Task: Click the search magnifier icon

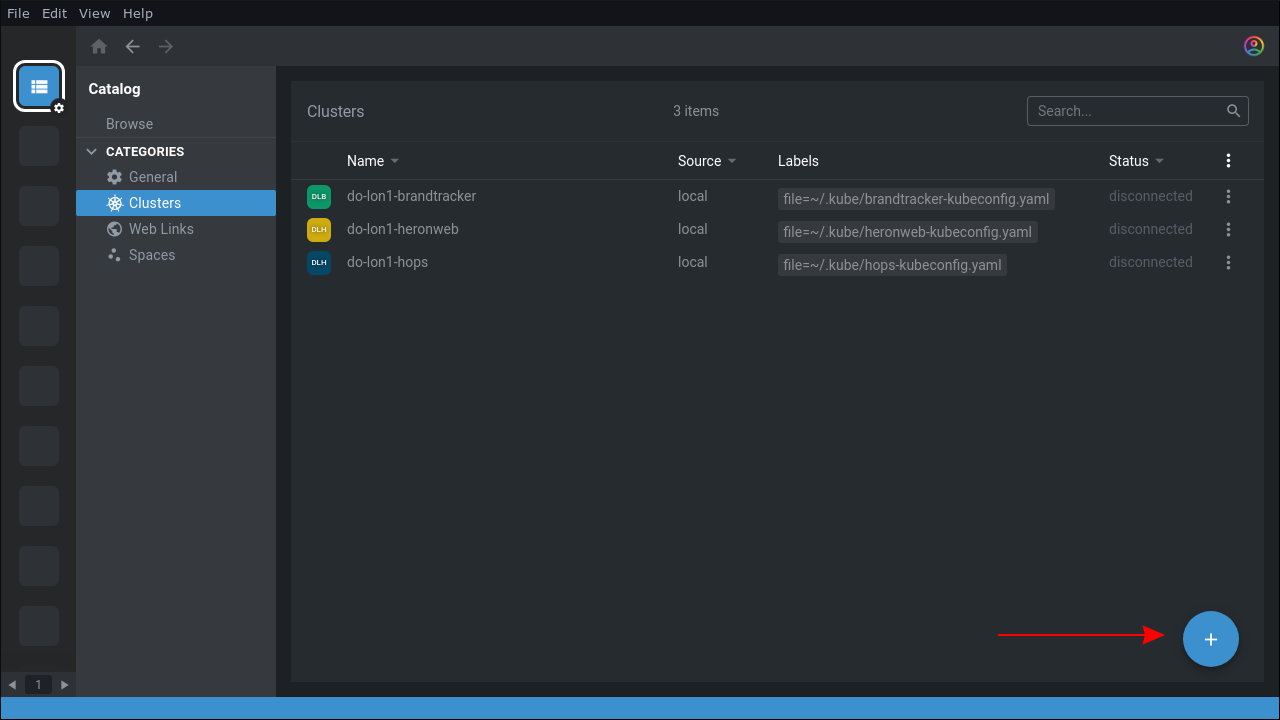Action: tap(1235, 111)
